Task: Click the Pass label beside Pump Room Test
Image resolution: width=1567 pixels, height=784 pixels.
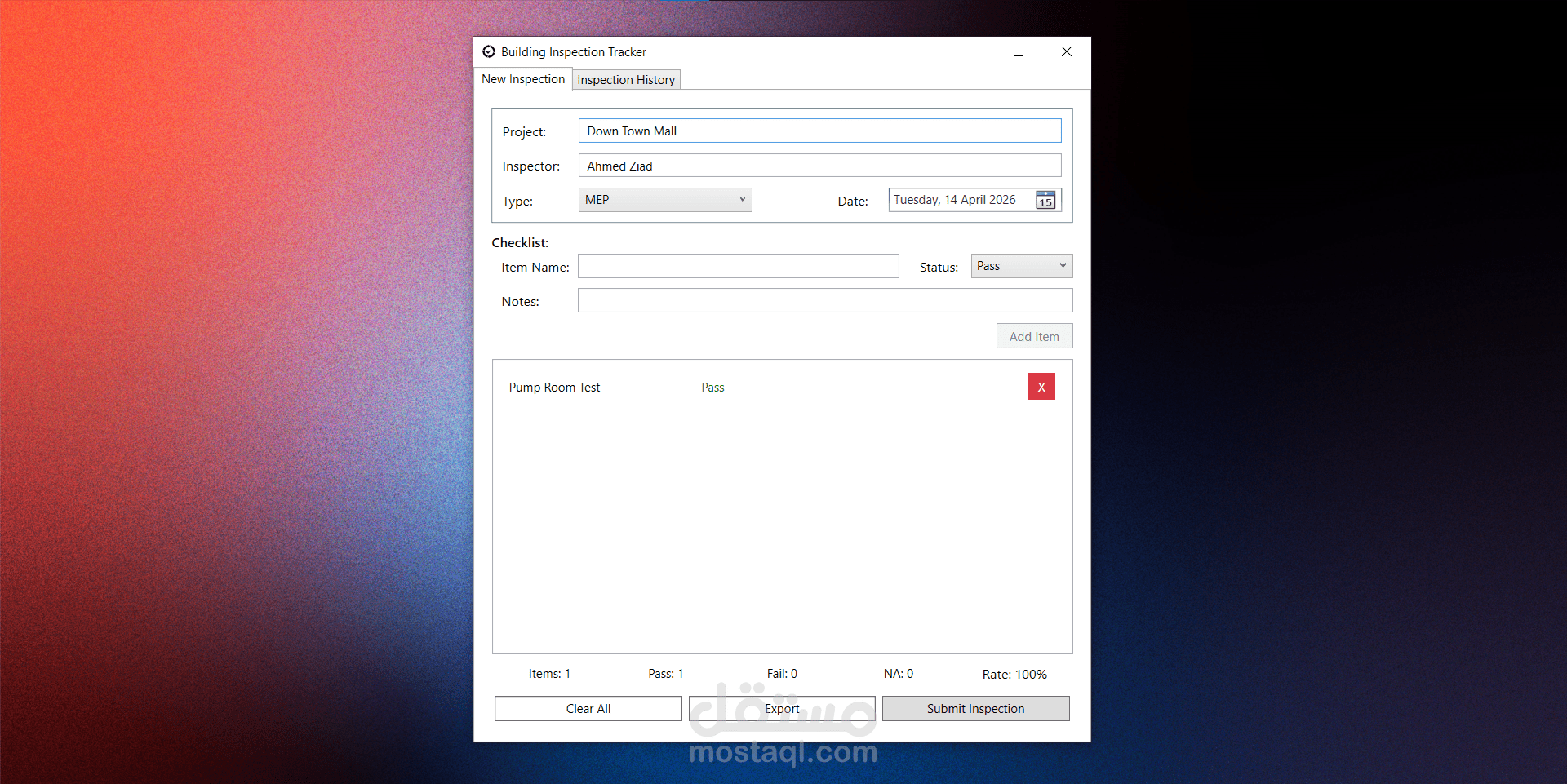Action: pos(712,387)
